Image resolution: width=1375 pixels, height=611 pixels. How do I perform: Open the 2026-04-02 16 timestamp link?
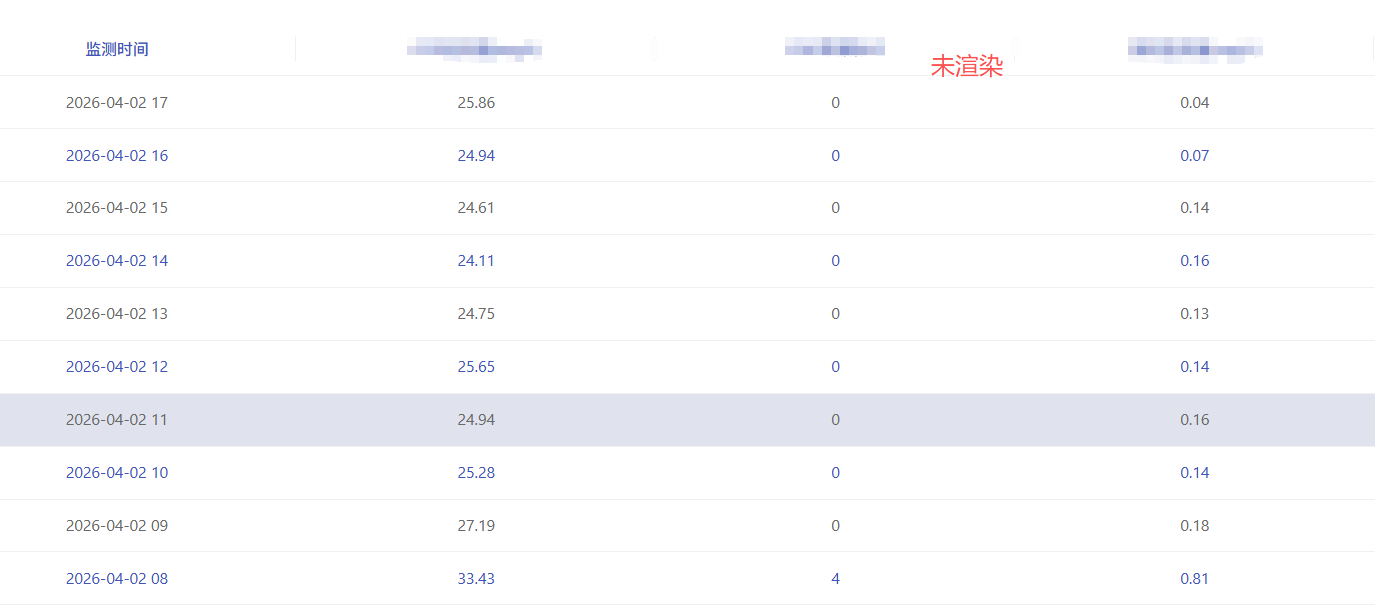point(117,155)
